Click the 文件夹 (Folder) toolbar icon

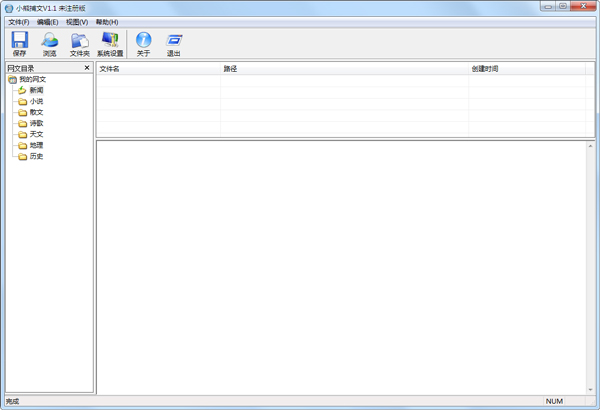[x=80, y=44]
